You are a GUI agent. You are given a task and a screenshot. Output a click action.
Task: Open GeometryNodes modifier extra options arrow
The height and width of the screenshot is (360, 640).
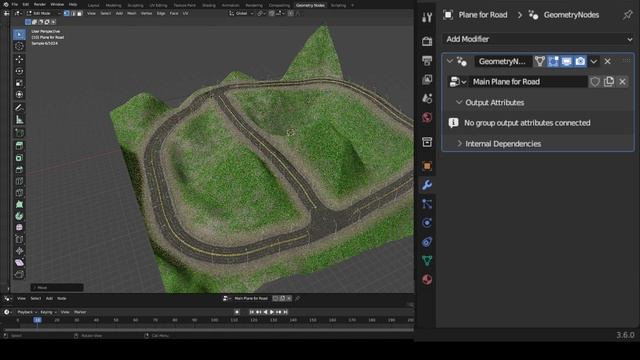click(594, 61)
